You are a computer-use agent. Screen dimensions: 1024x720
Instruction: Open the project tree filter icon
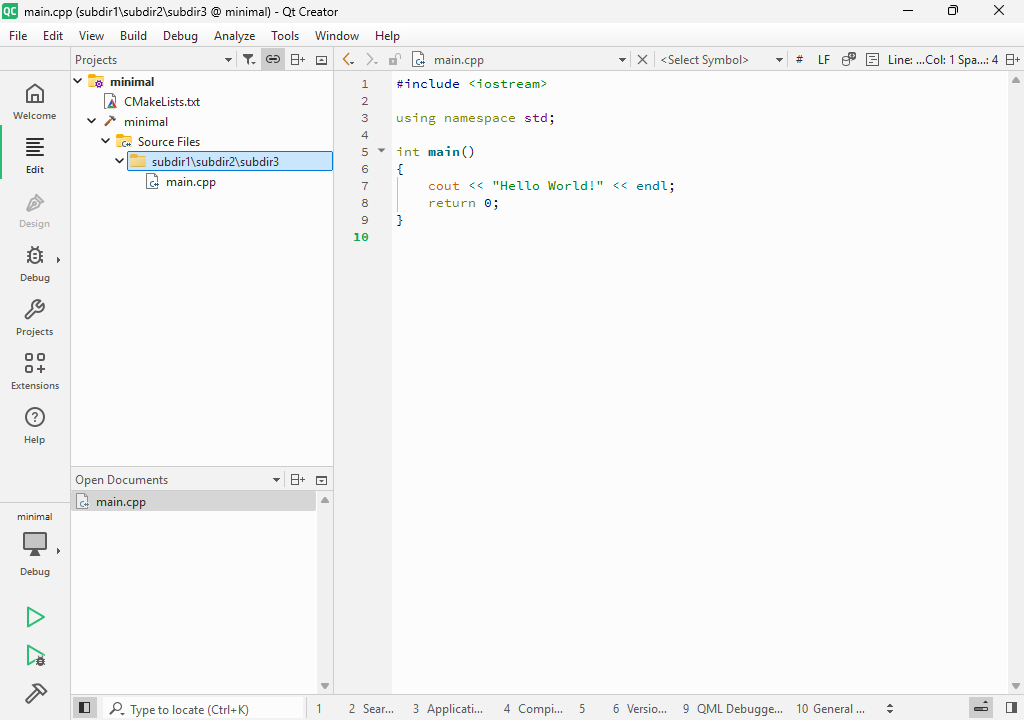pyautogui.click(x=248, y=59)
